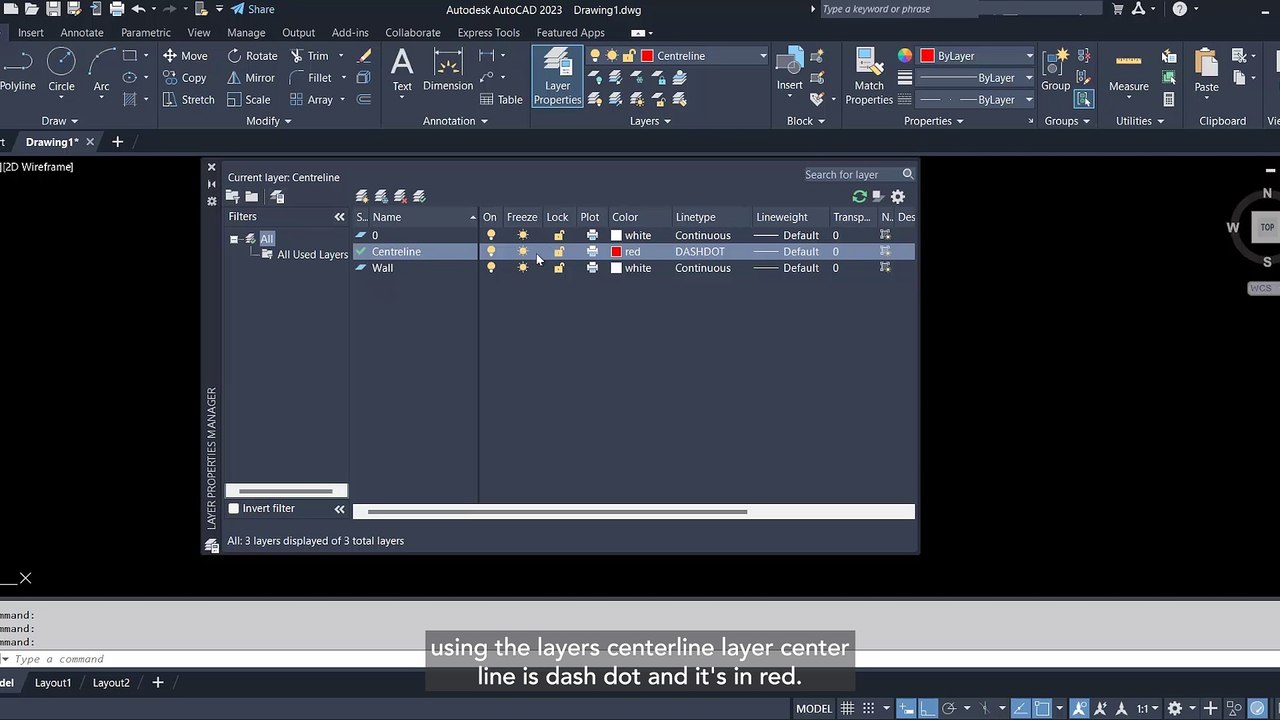This screenshot has height=720, width=1280.
Task: Switch to the Layout1 tab
Action: [53, 683]
